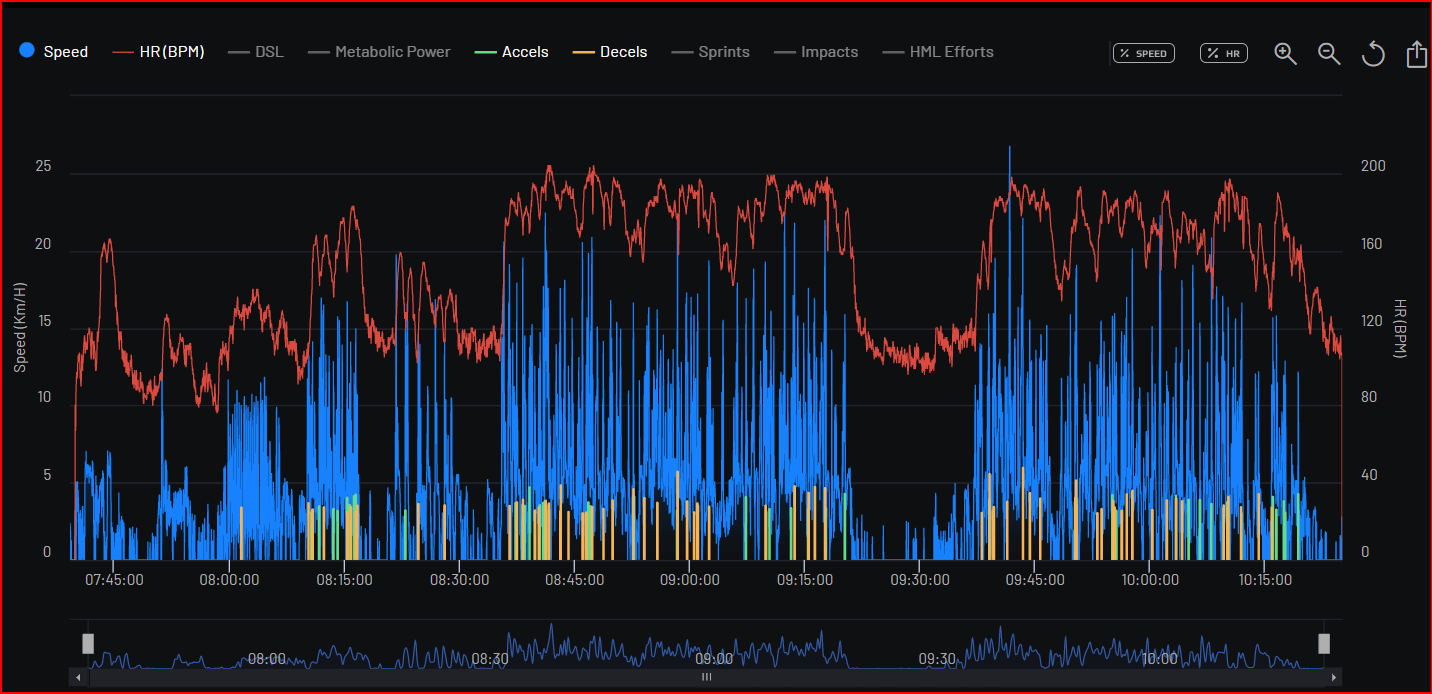Toggle the % HR display button
1432x694 pixels.
1224,53
